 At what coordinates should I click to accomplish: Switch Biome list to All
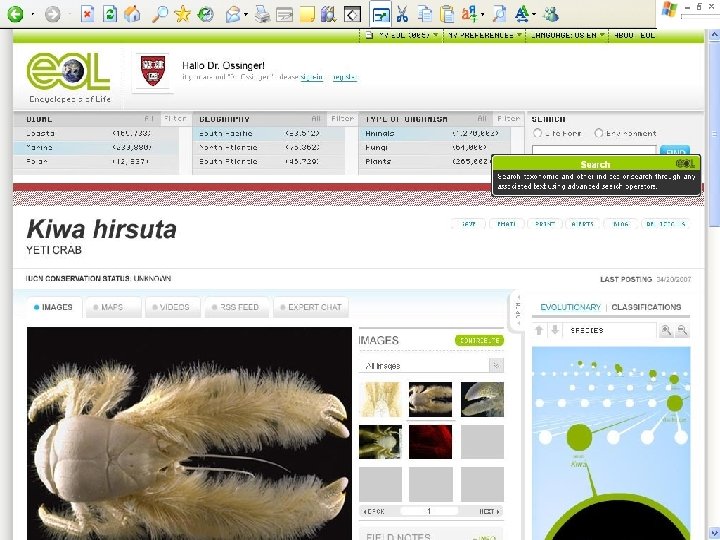(149, 119)
